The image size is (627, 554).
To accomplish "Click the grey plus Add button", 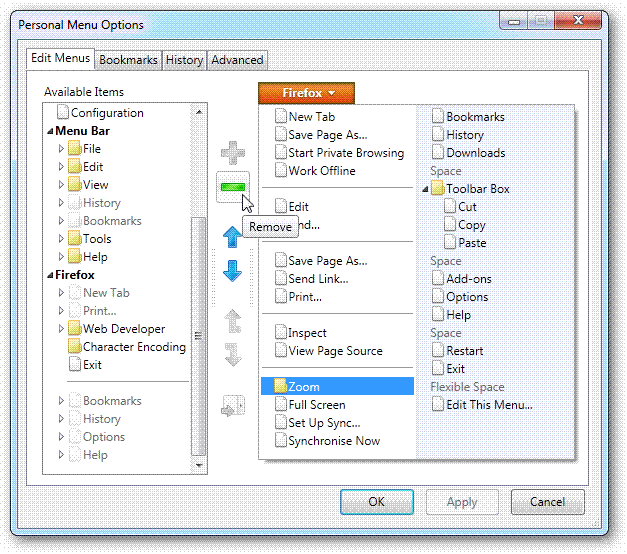I will tap(233, 153).
